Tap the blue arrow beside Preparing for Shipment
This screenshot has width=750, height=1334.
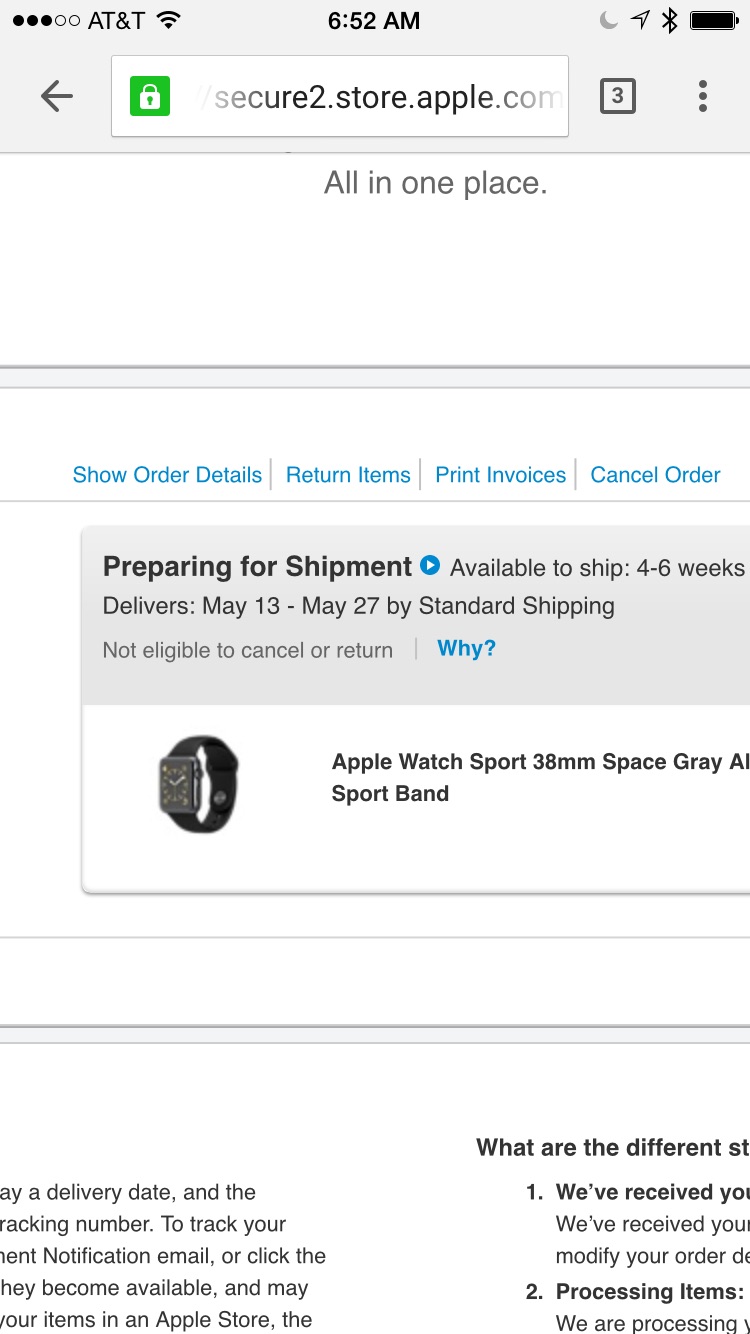[430, 565]
